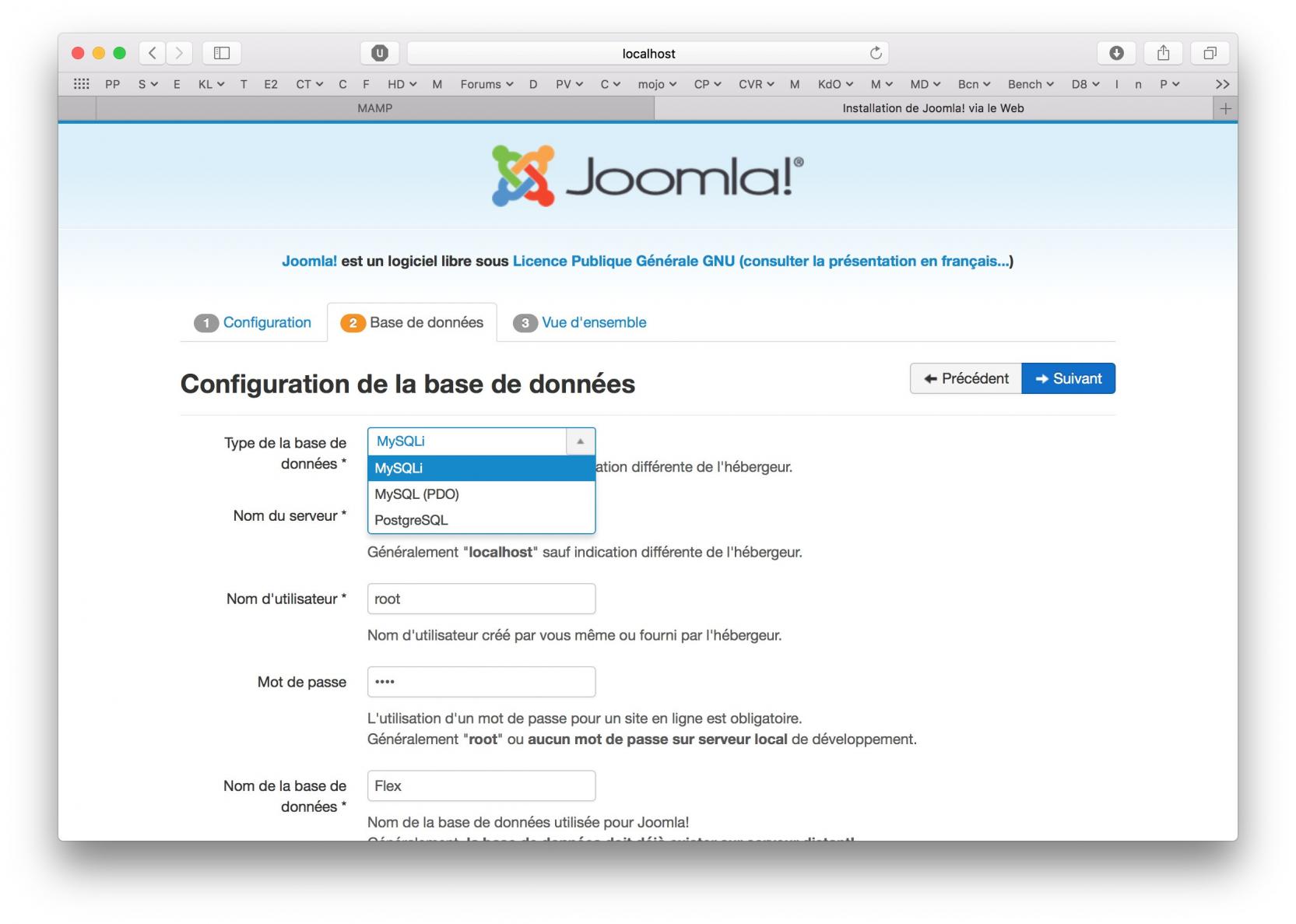Open the Licence Publique Générale GNU link

click(623, 262)
